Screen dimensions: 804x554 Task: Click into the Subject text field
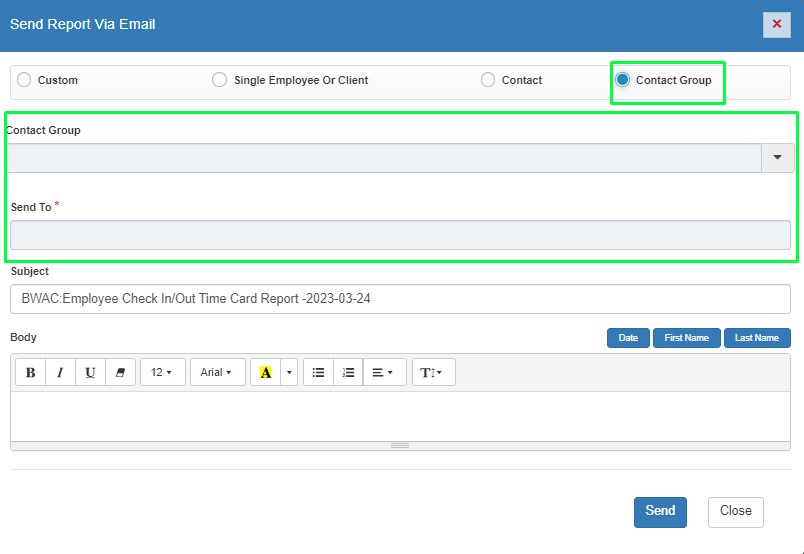[400, 299]
